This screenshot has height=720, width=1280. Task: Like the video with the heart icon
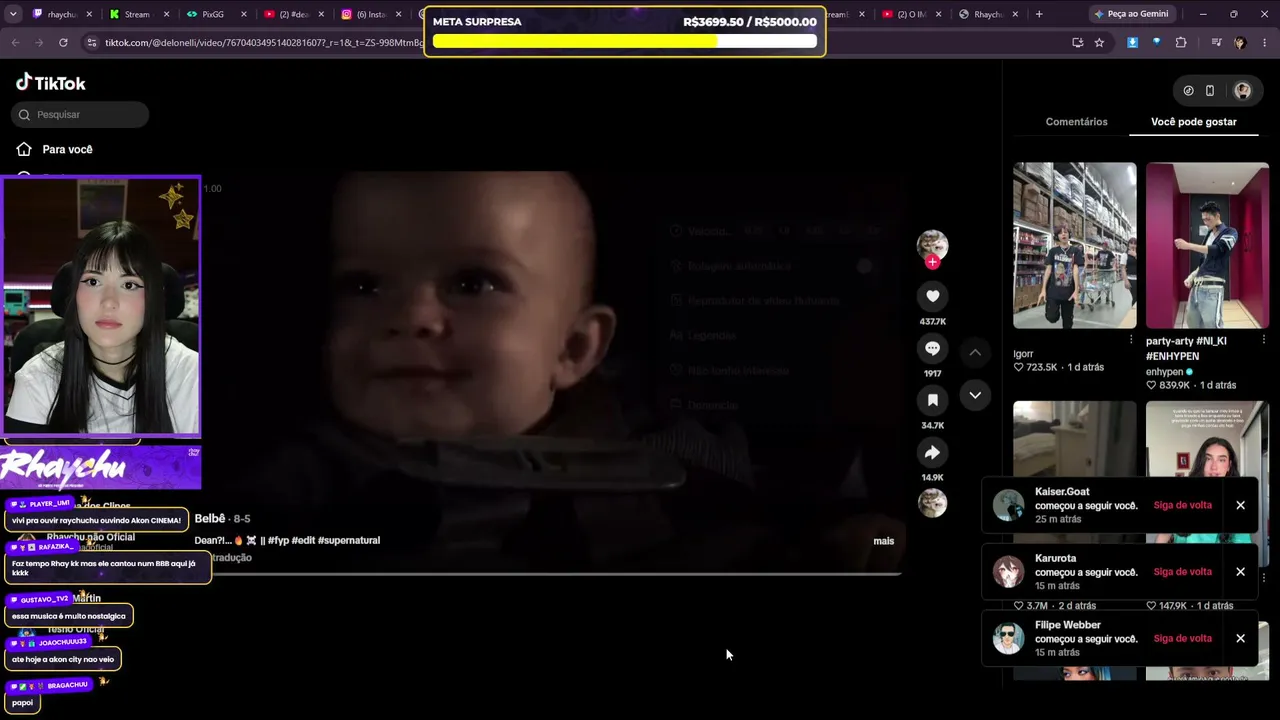pyautogui.click(x=932, y=296)
